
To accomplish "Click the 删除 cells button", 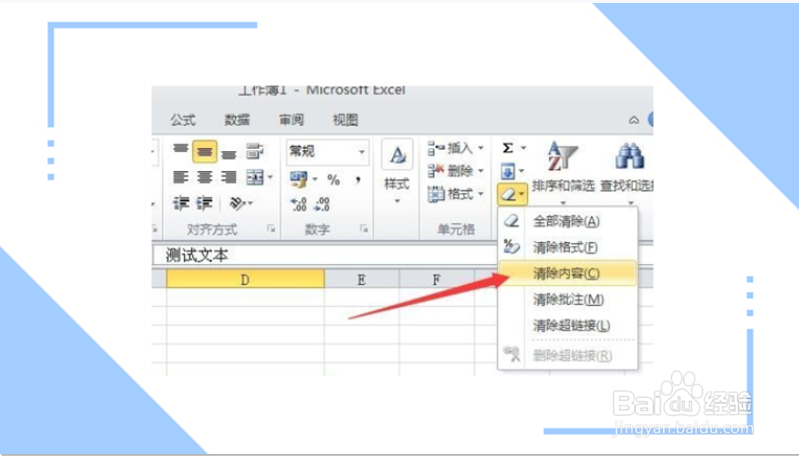I will pos(450,171).
